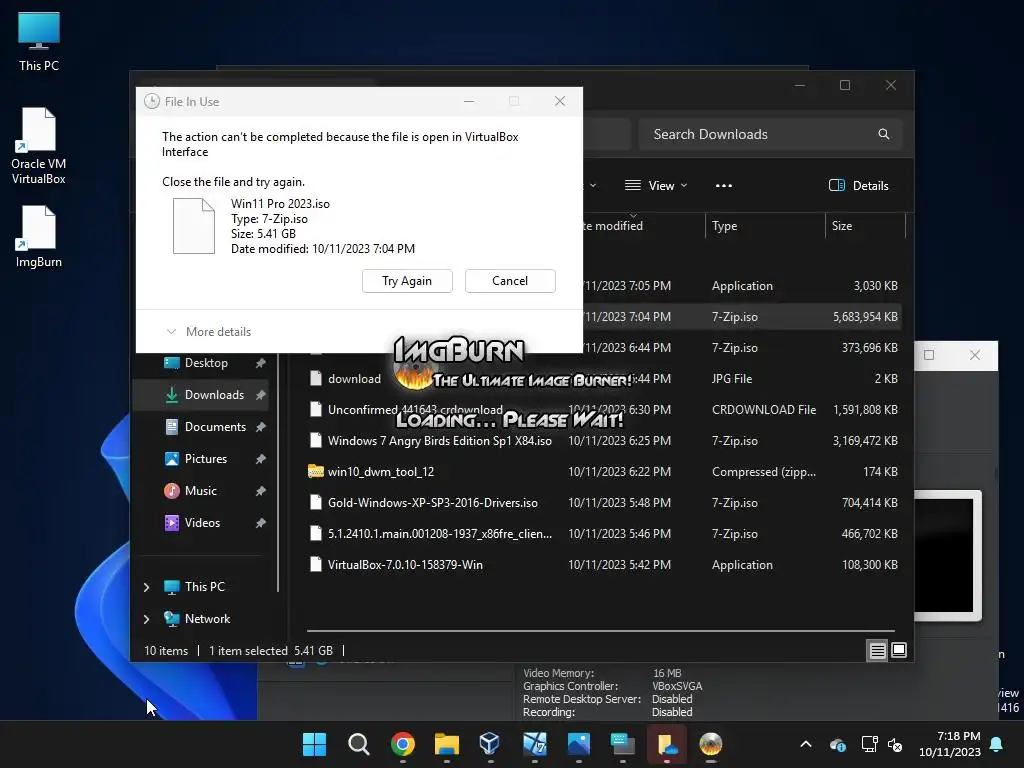Screen dimensions: 1024x768
Task: Unpin Videos using its pin icon
Action: point(261,523)
